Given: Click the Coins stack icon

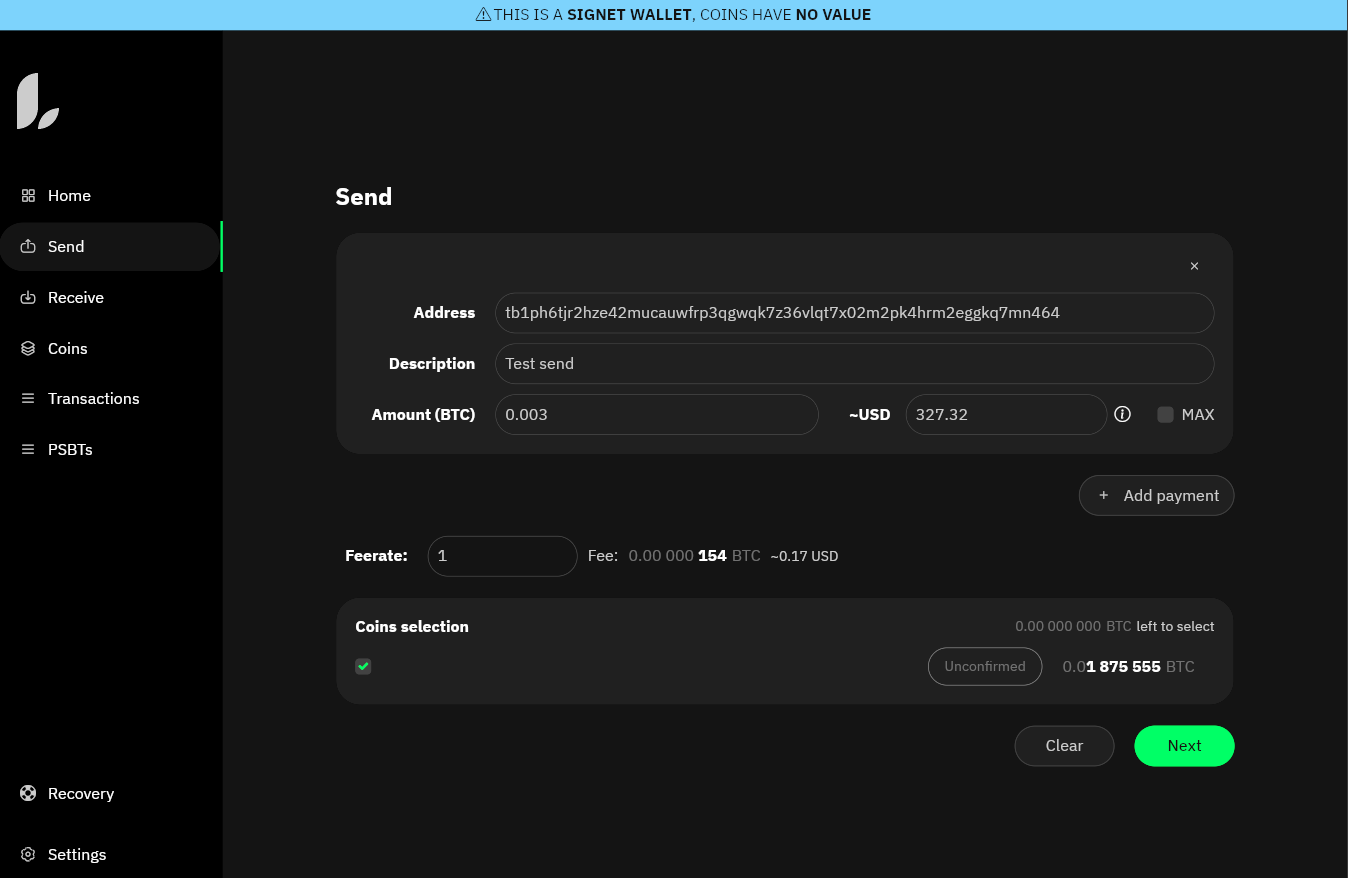Looking at the screenshot, I should [28, 349].
